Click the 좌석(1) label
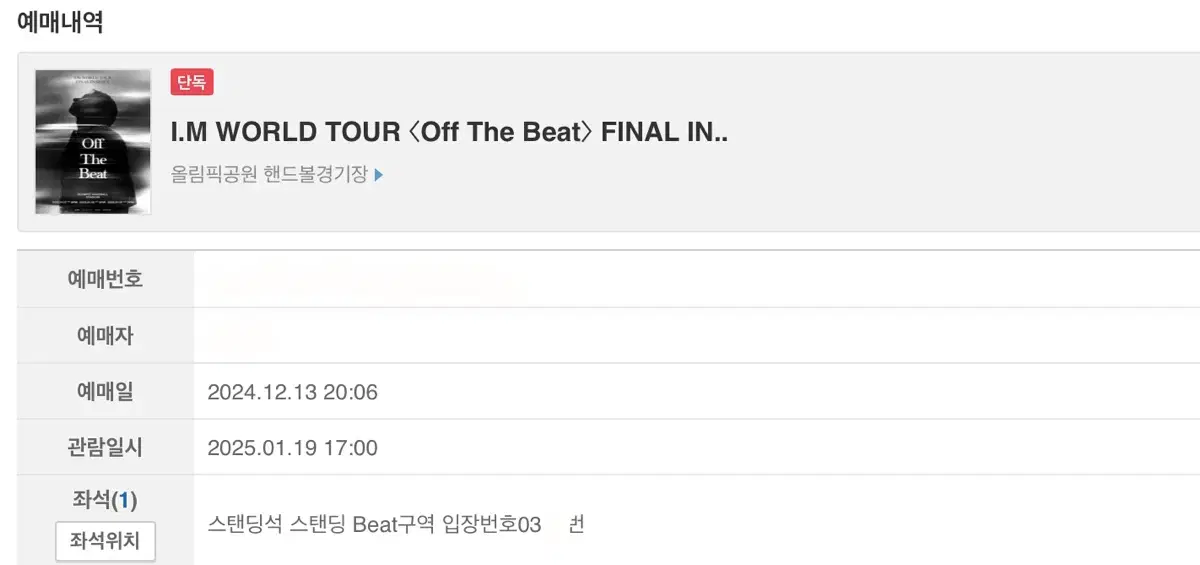Screen dimensions: 1200x565 click(105, 500)
